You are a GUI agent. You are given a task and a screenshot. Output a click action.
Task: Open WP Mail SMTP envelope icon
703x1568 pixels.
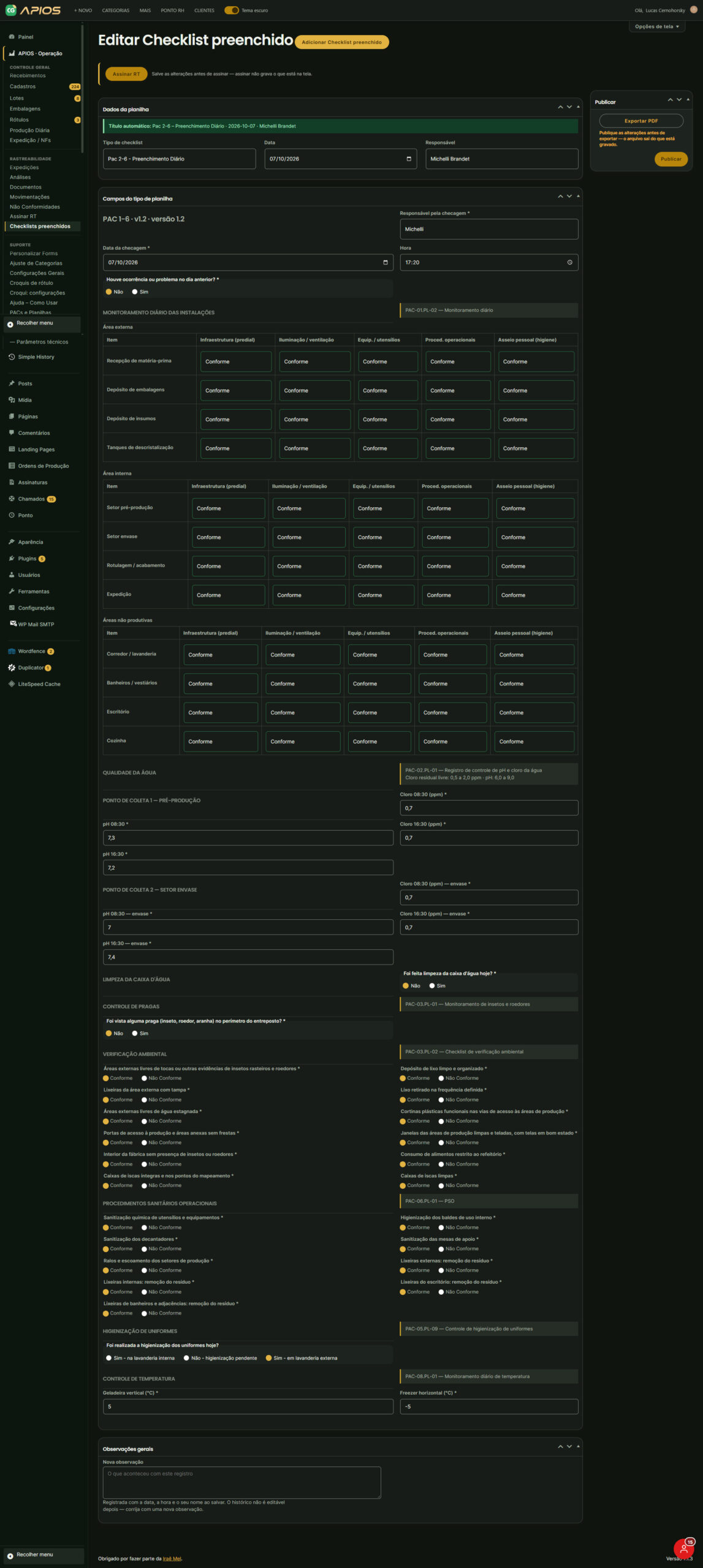pos(13,624)
